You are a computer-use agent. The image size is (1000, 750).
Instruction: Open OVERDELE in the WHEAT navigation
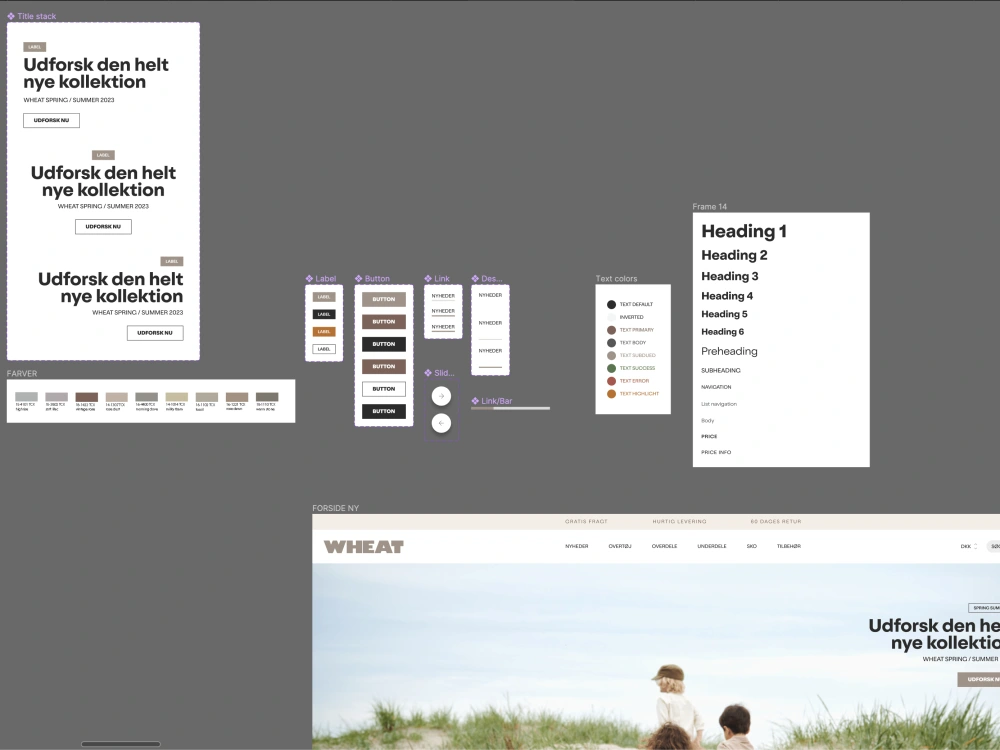click(665, 547)
